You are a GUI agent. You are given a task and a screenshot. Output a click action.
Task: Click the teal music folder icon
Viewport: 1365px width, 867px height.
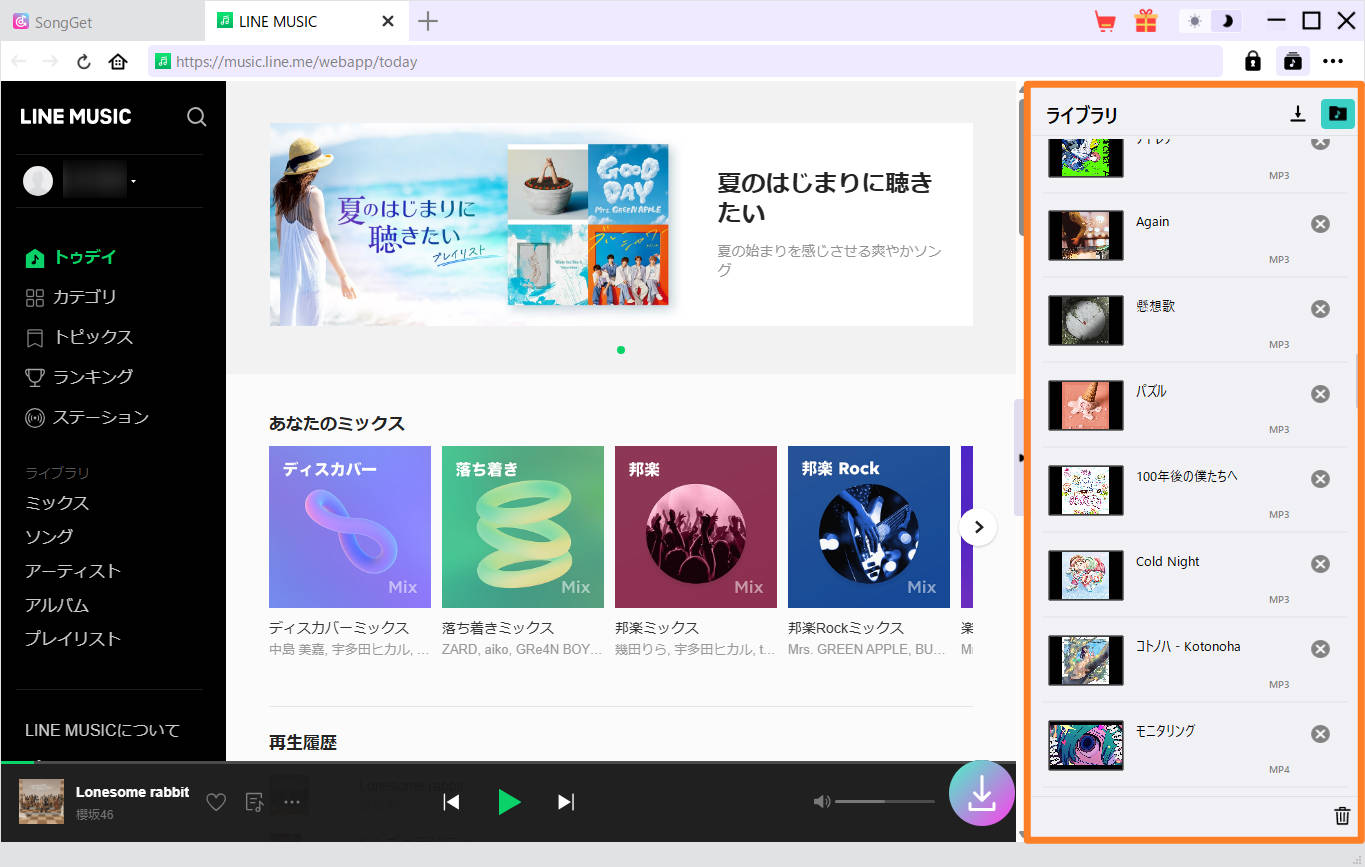1338,114
